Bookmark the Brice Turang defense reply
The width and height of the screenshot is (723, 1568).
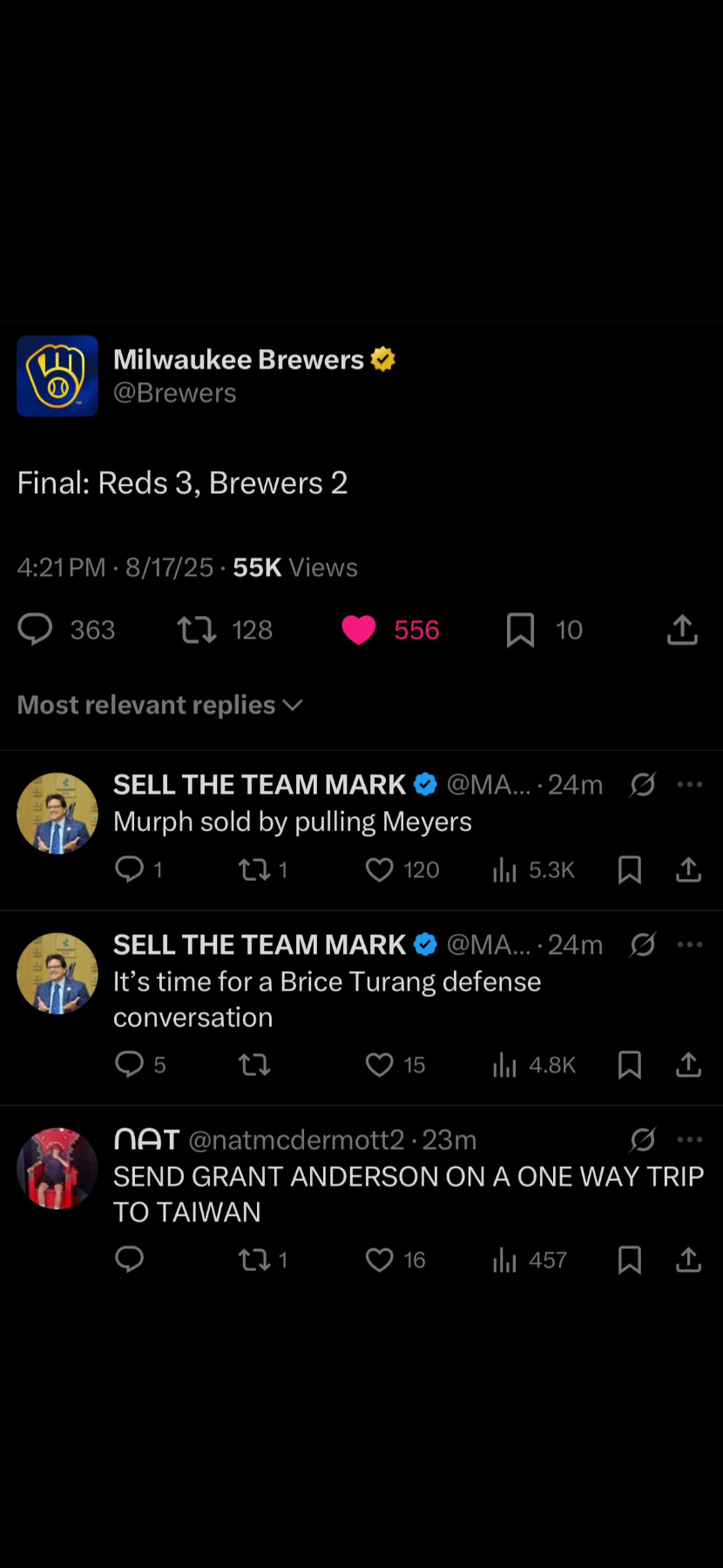point(629,1064)
